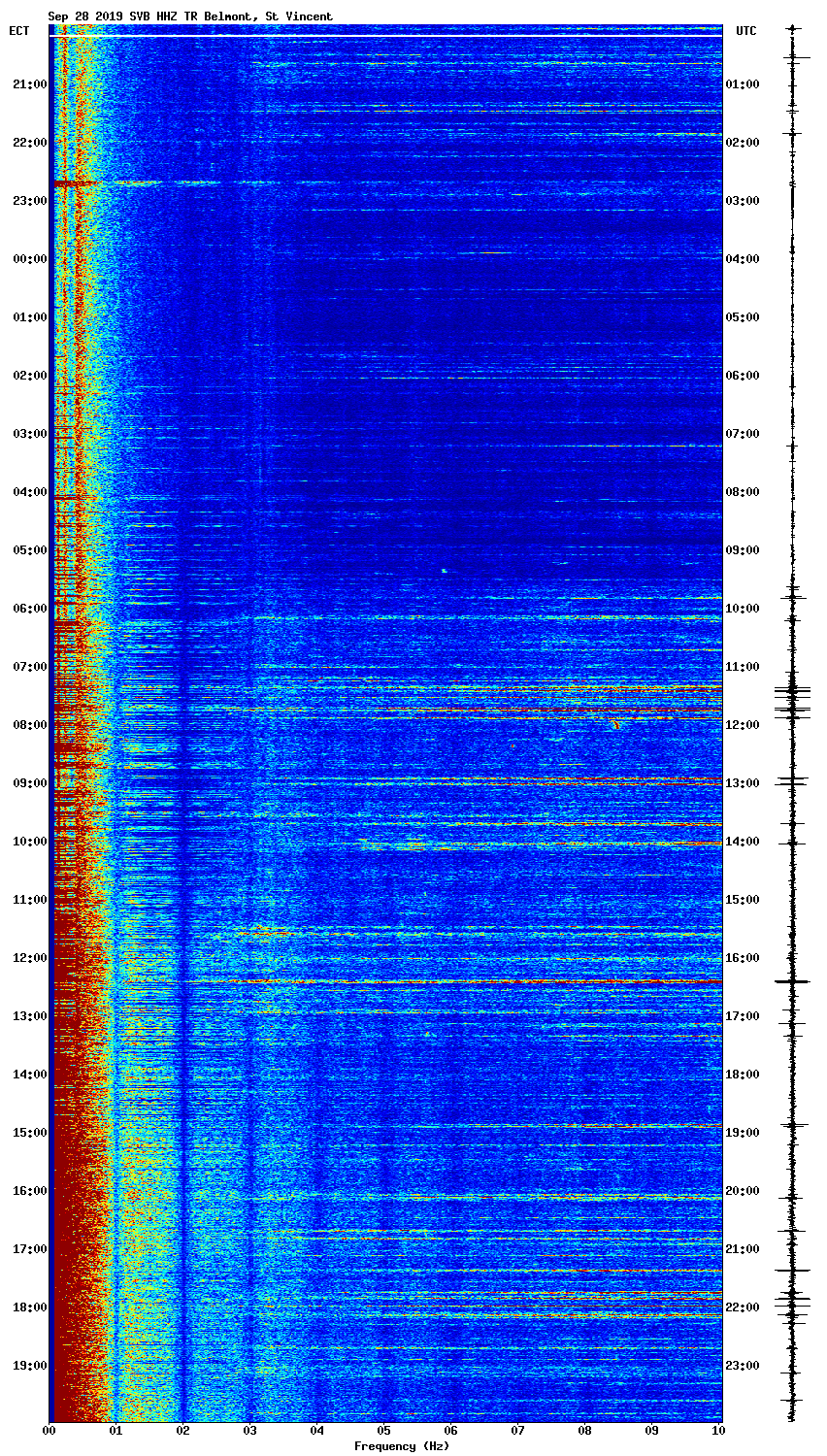The image size is (827, 1456).
Task: Click the '07' tick on the frequency axis
Action: click(517, 1430)
